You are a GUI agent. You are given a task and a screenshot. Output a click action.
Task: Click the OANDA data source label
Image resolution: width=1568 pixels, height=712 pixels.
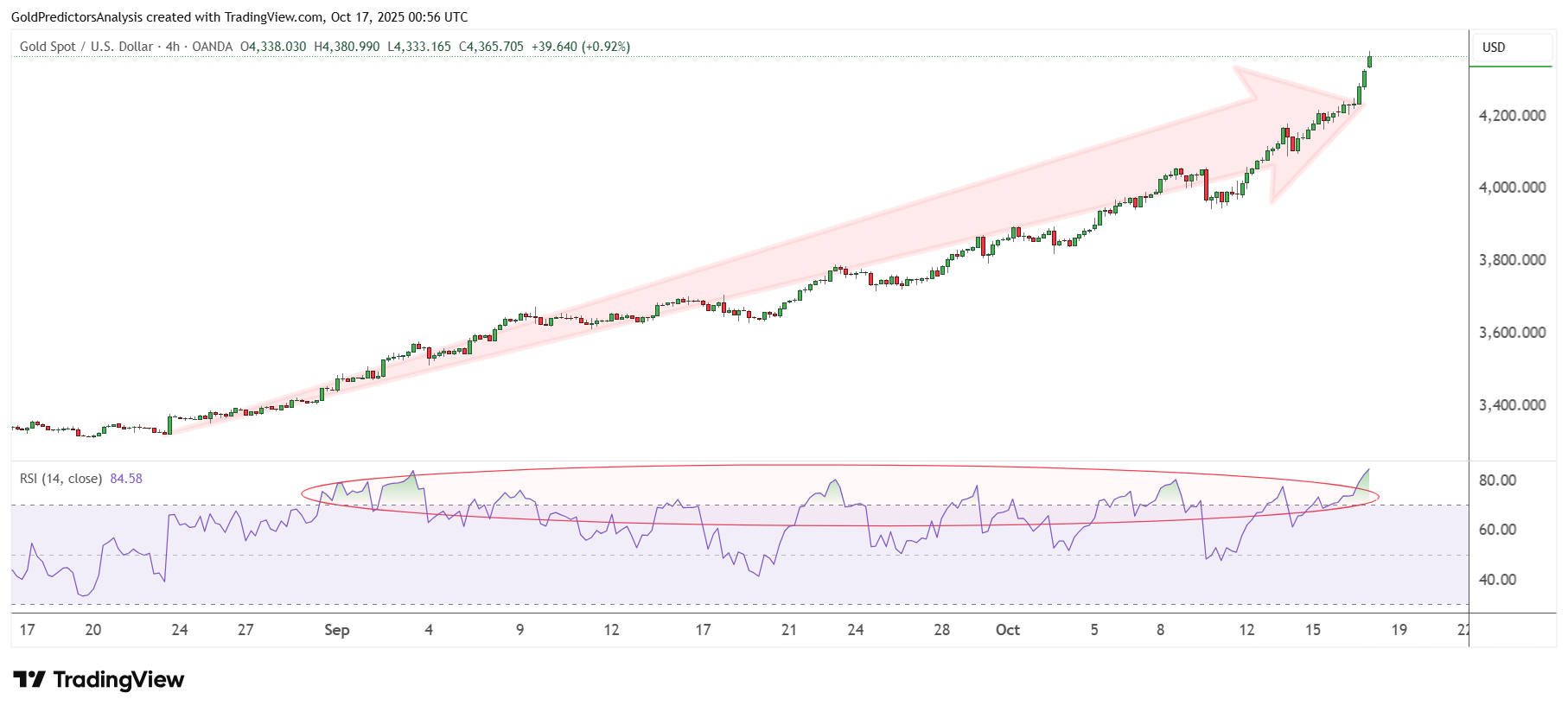tap(212, 47)
